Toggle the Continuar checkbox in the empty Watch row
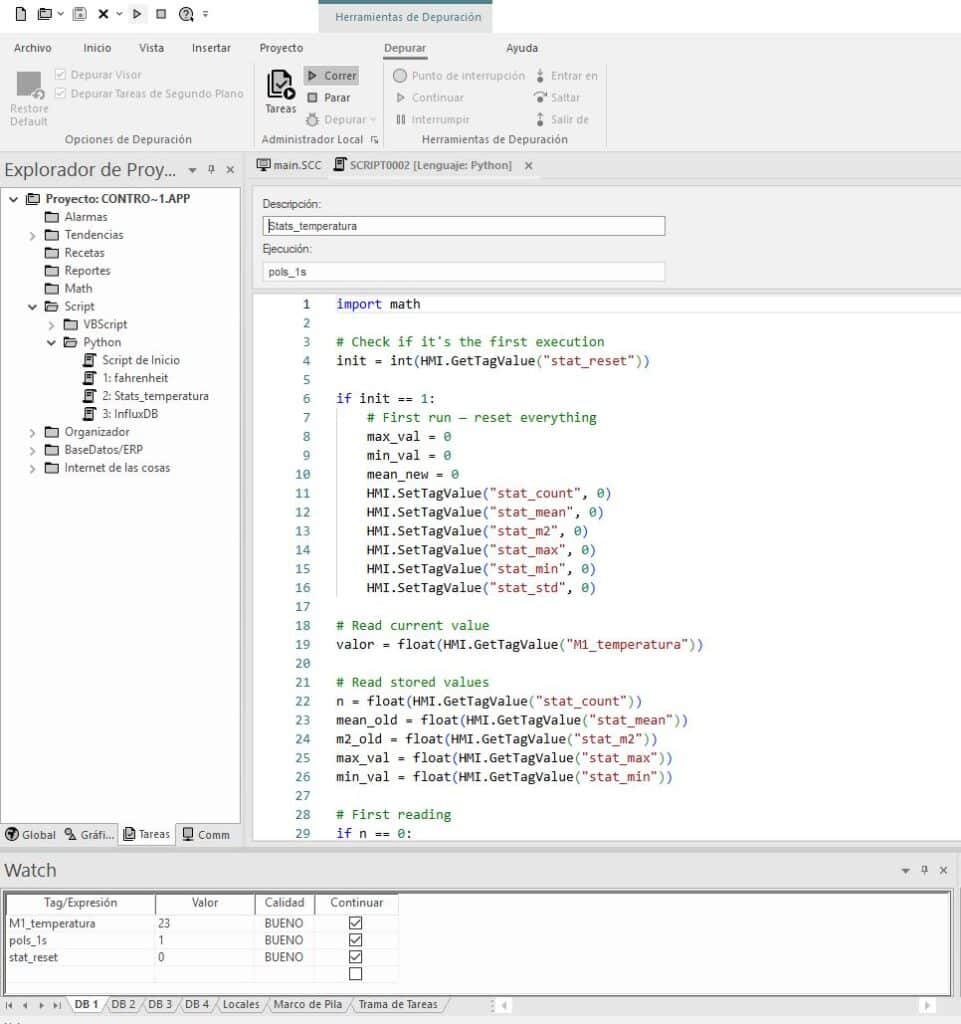Image resolution: width=961 pixels, height=1024 pixels. pos(355,974)
